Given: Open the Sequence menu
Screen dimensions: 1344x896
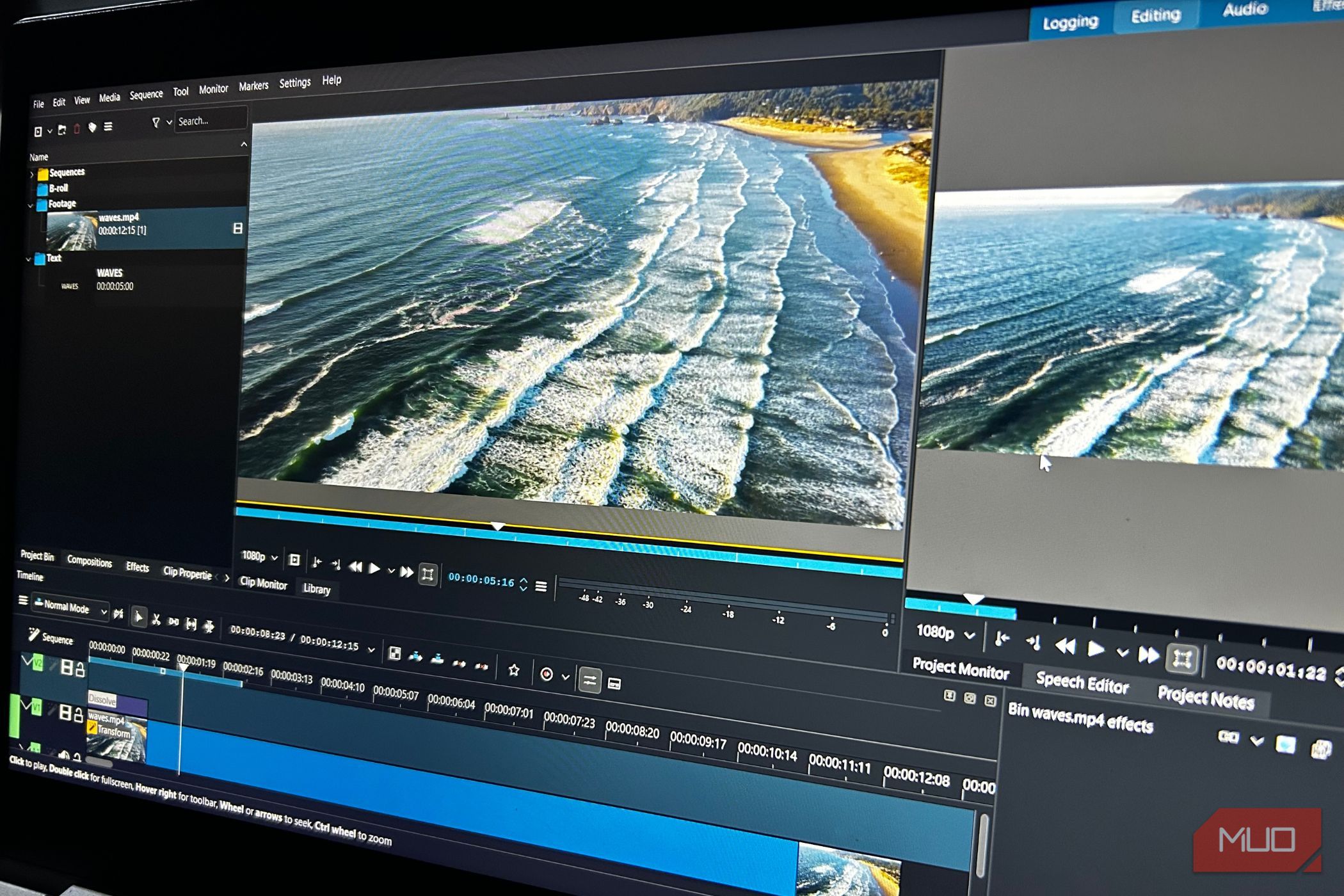Looking at the screenshot, I should pos(146,95).
